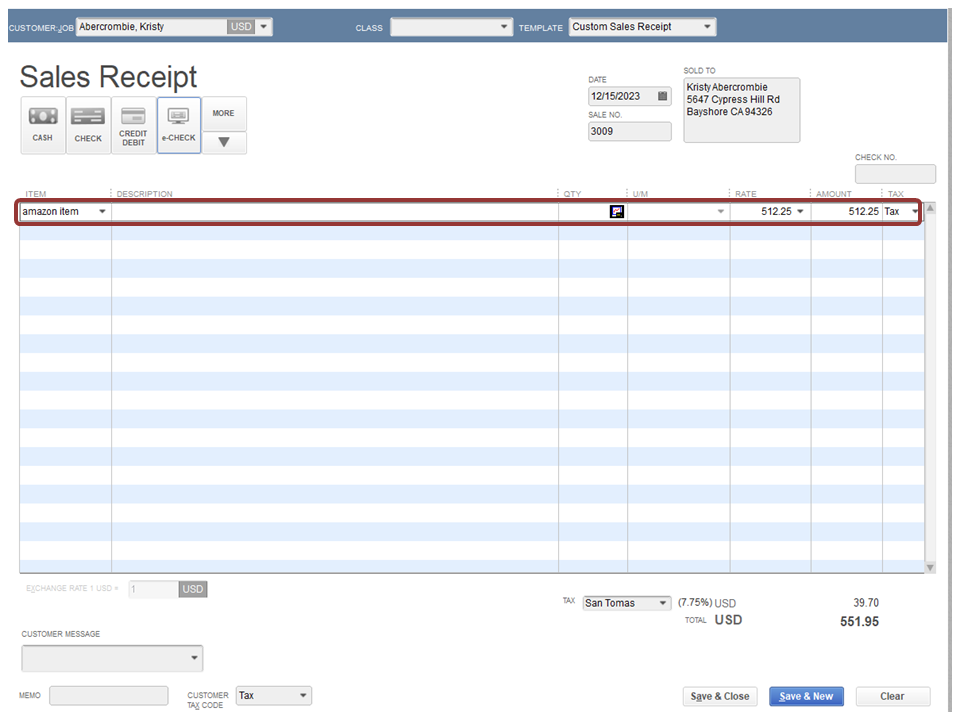Select the Cash payment method
Image resolution: width=960 pixels, height=720 pixels.
pyautogui.click(x=42, y=126)
